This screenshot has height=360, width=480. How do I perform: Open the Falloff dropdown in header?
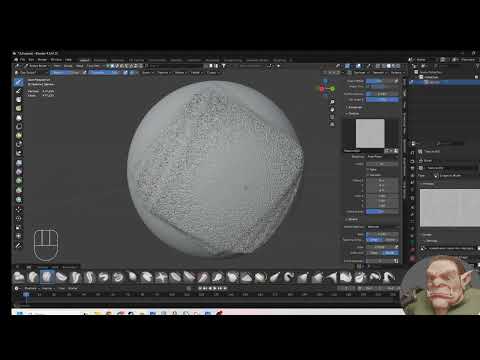[x=196, y=73]
